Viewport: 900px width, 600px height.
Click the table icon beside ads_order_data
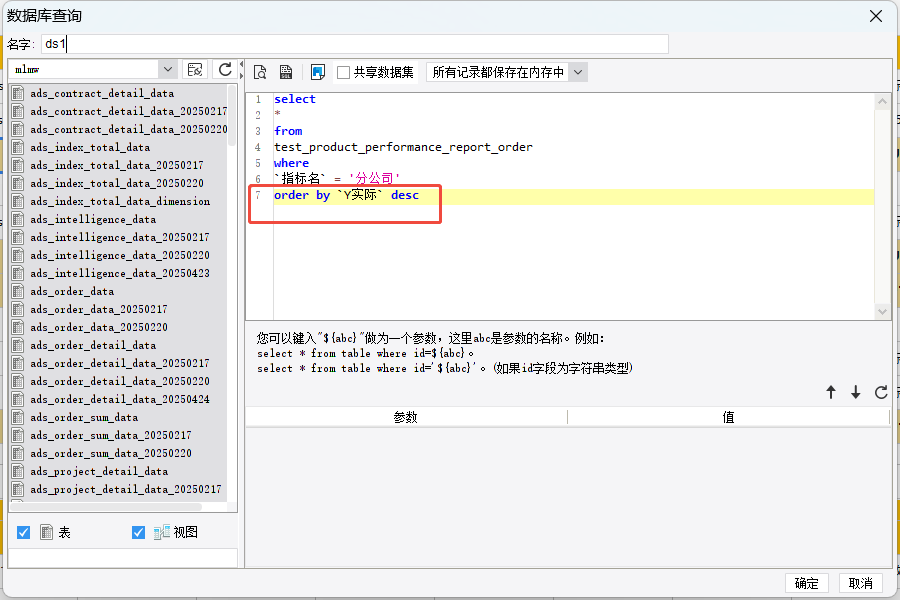click(18, 291)
